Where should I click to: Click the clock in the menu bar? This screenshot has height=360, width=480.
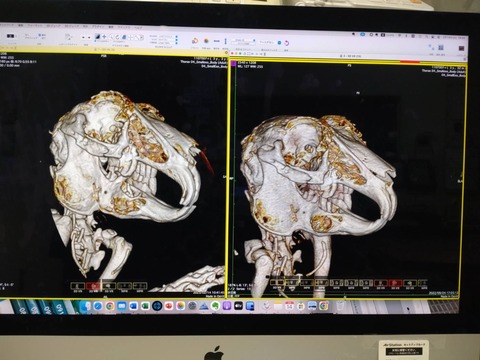click(x=453, y=38)
